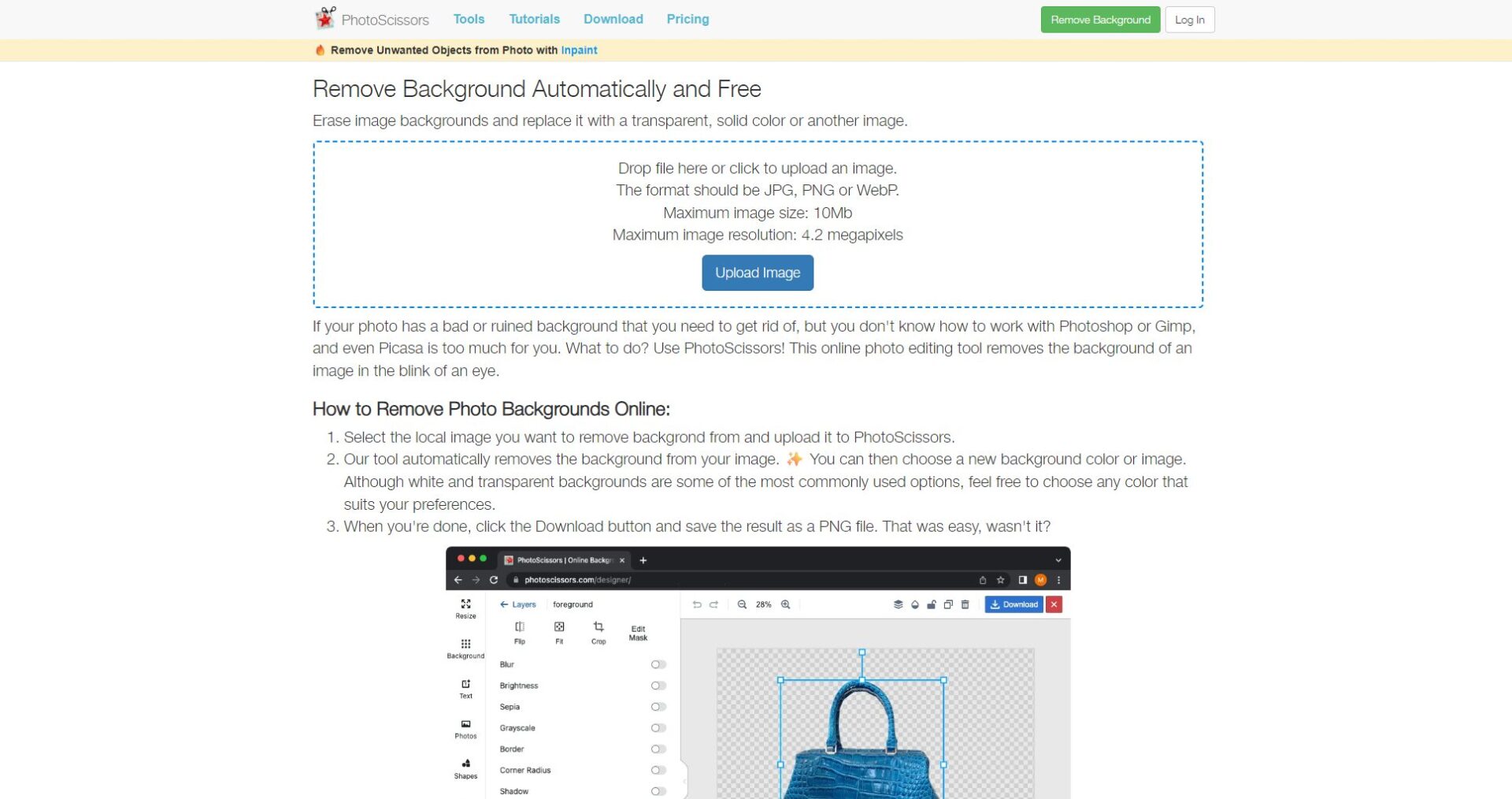Click the zoom in magnifier icon
Screen dimensions: 1512x799
(785, 604)
